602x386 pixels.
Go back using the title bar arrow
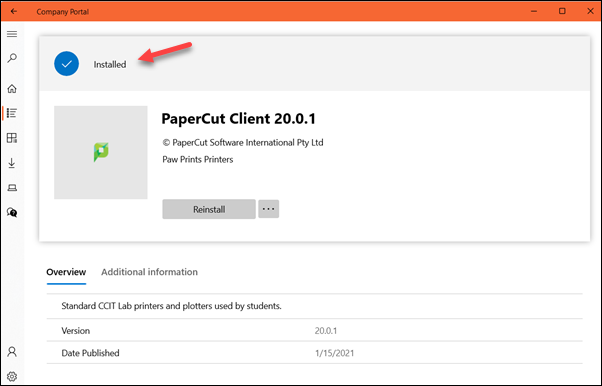pyautogui.click(x=14, y=12)
